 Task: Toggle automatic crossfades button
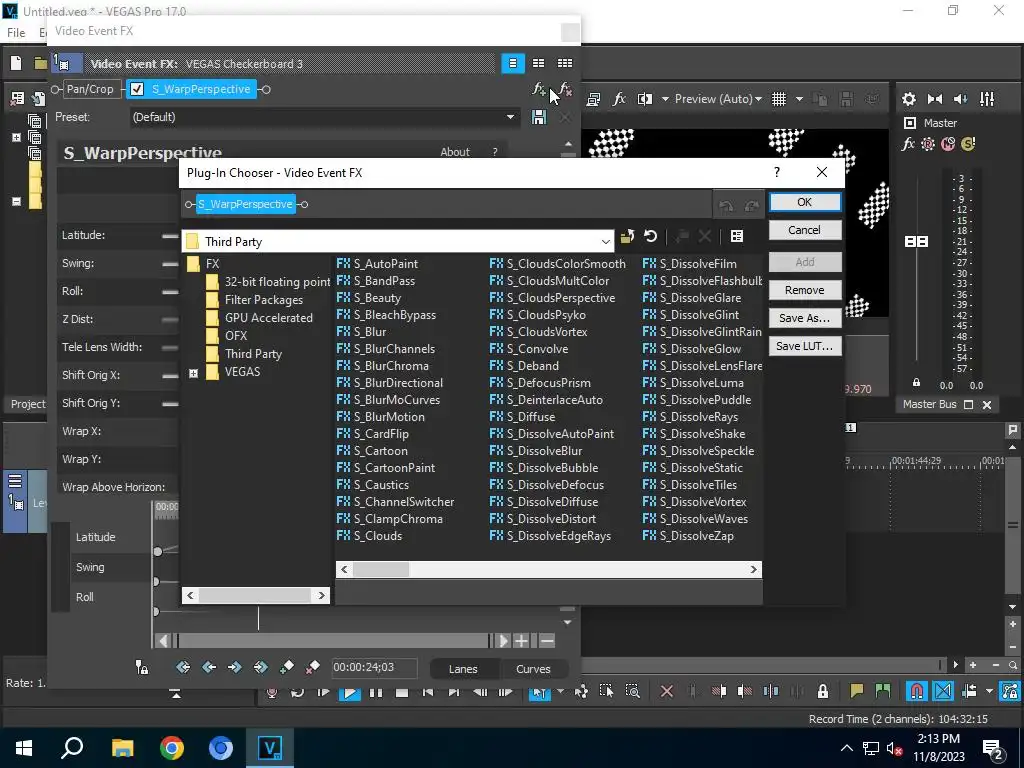coord(942,691)
